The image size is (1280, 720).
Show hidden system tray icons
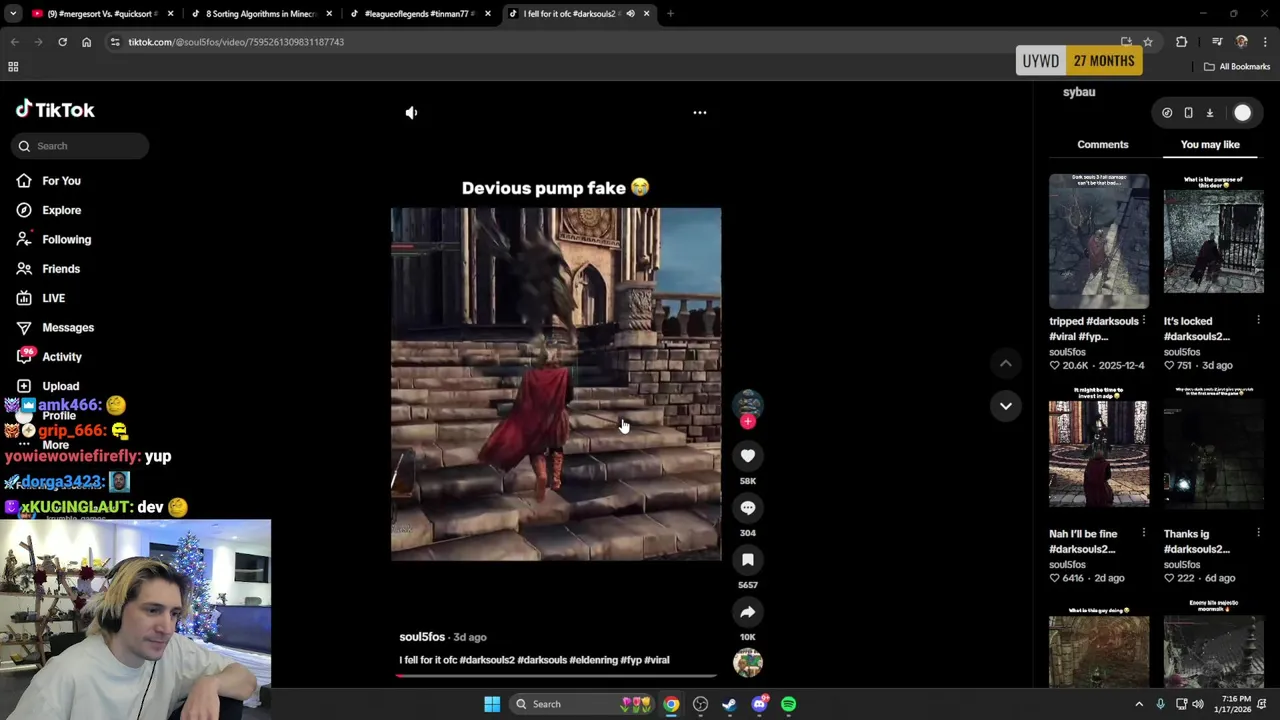(x=1139, y=704)
